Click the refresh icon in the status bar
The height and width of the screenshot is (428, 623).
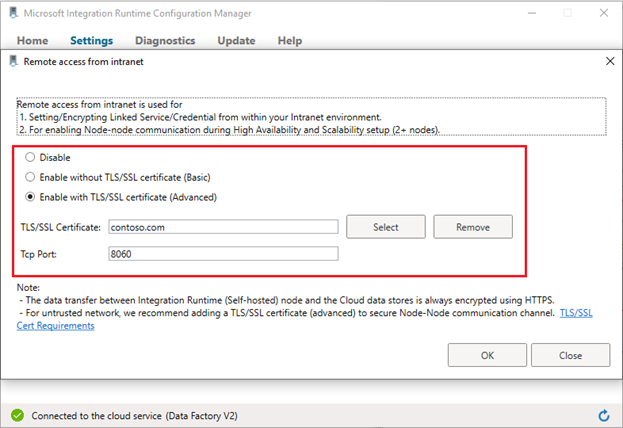click(604, 416)
